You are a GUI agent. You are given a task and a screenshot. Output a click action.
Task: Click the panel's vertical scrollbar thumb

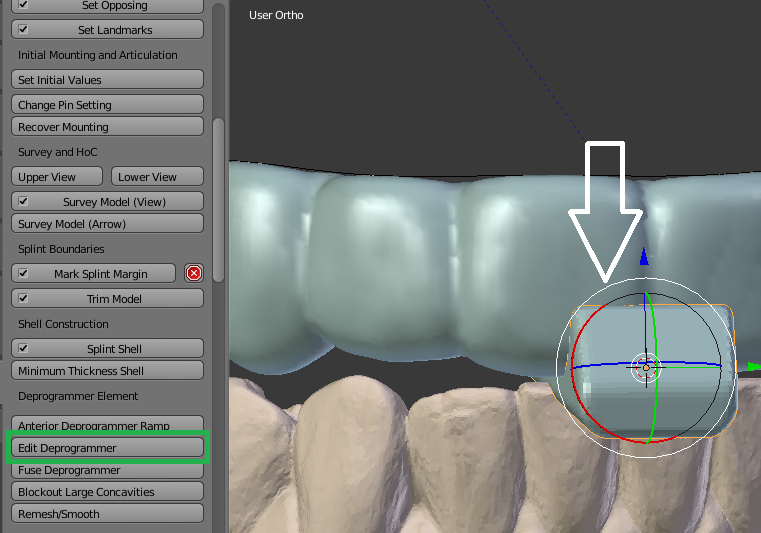(x=218, y=200)
